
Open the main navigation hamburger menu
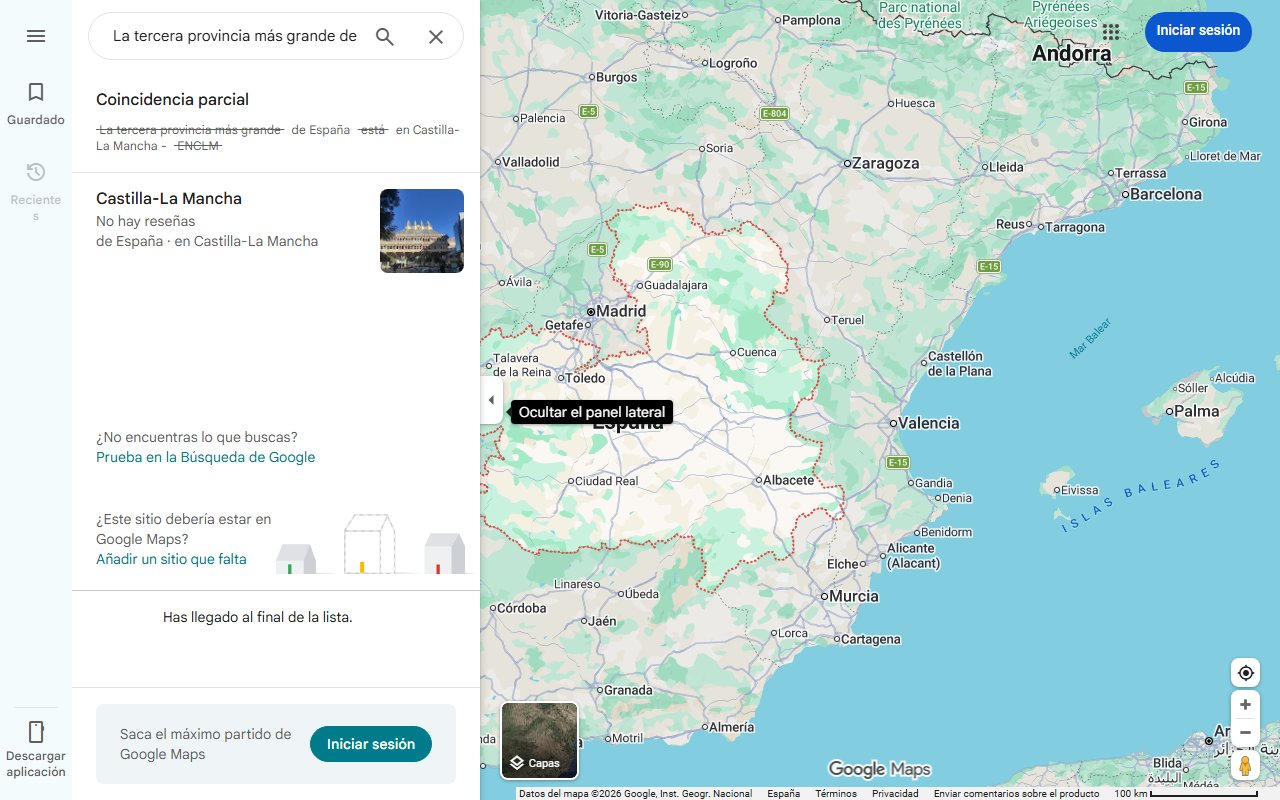coord(36,36)
